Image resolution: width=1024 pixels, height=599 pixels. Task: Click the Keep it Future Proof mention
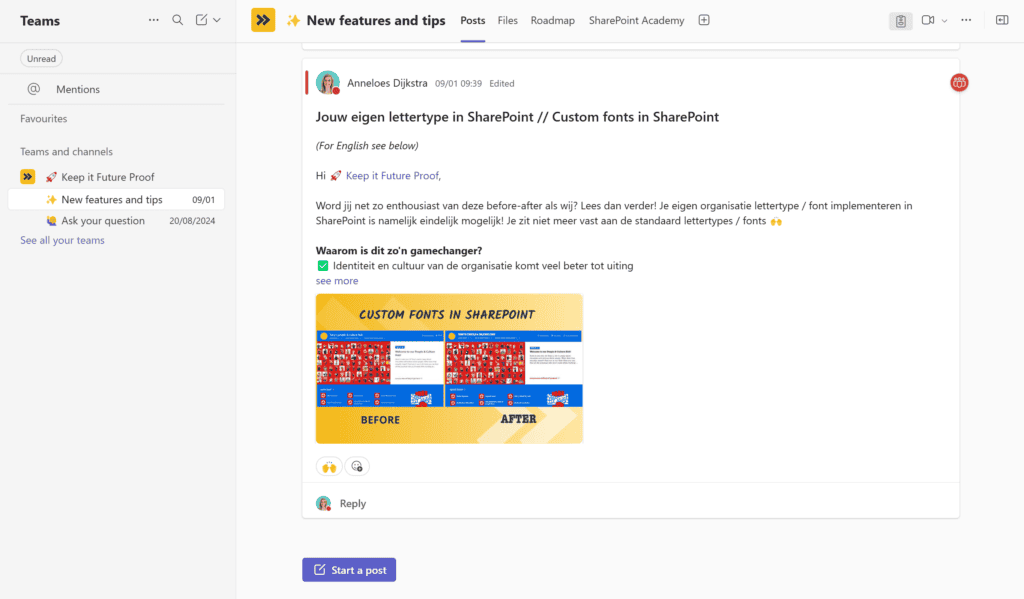(392, 176)
